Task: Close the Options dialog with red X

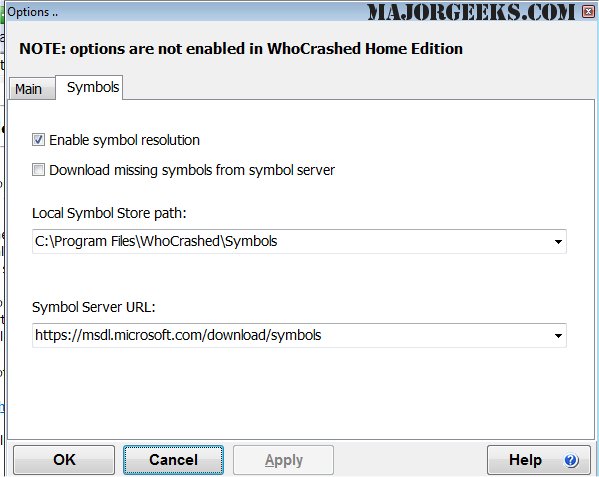Action: click(589, 11)
